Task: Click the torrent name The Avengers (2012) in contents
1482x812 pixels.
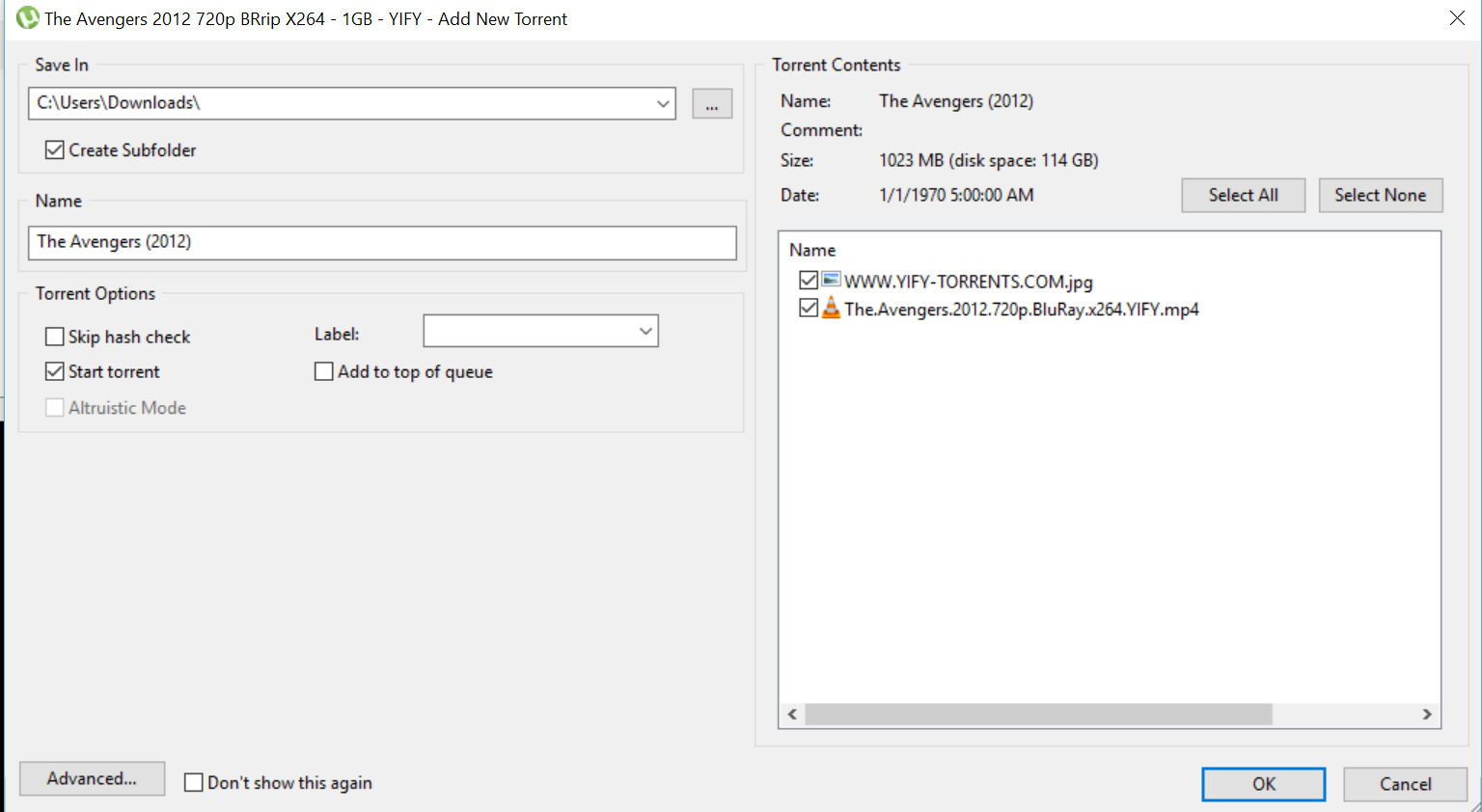Action: [956, 101]
